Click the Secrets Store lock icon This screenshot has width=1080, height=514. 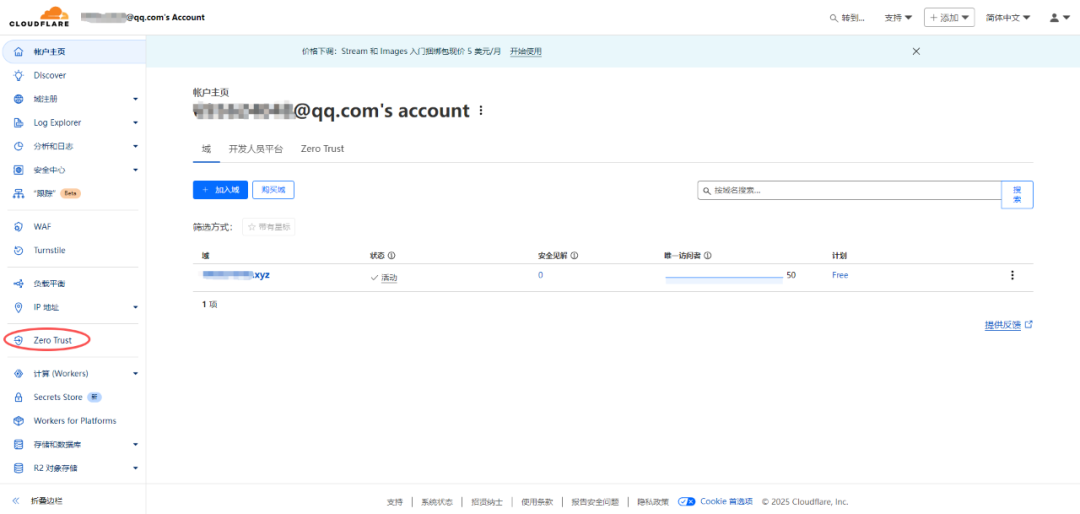click(19, 398)
